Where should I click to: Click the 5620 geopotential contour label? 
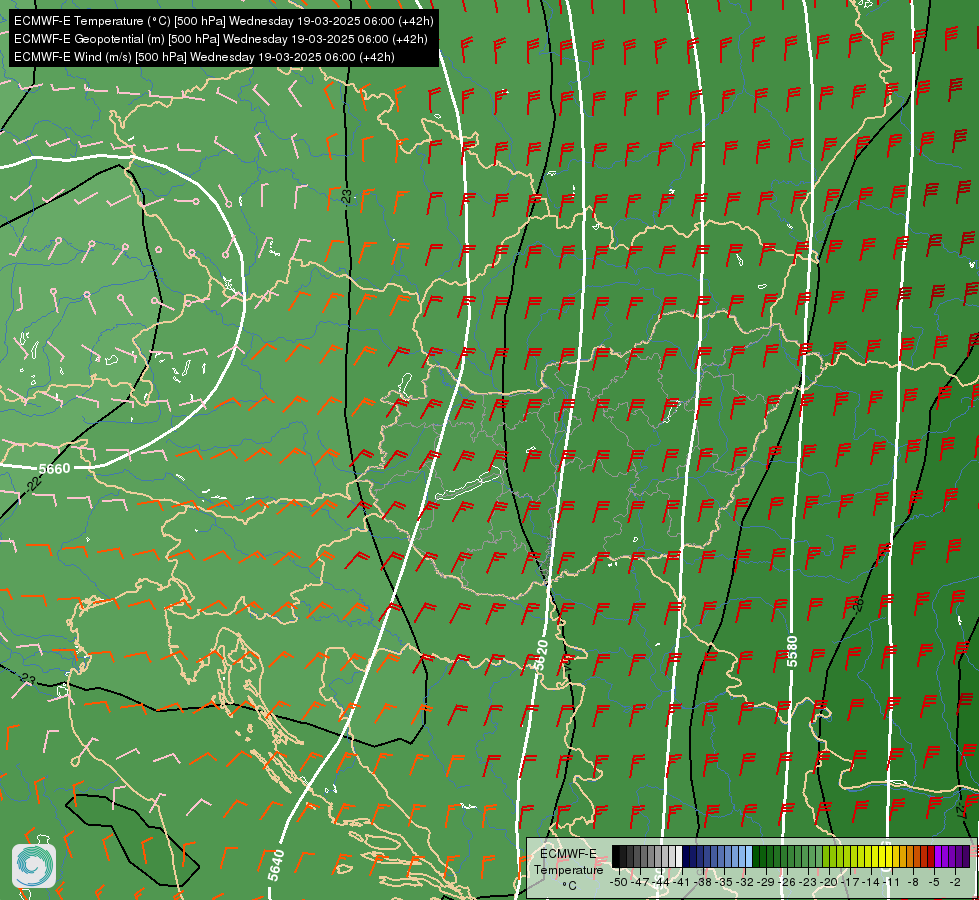click(x=541, y=656)
